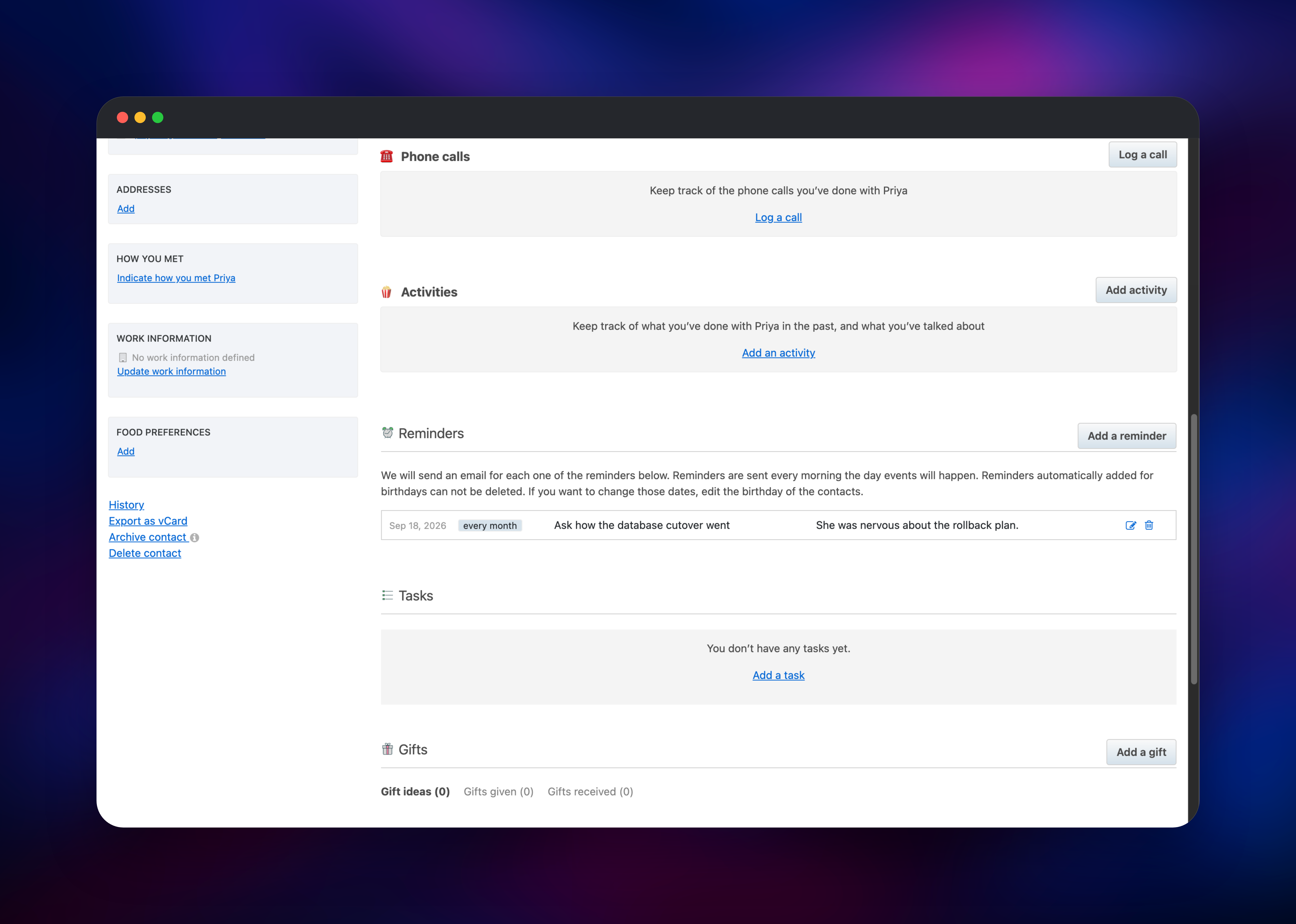
Task: Add an address under Addresses
Action: tap(126, 209)
